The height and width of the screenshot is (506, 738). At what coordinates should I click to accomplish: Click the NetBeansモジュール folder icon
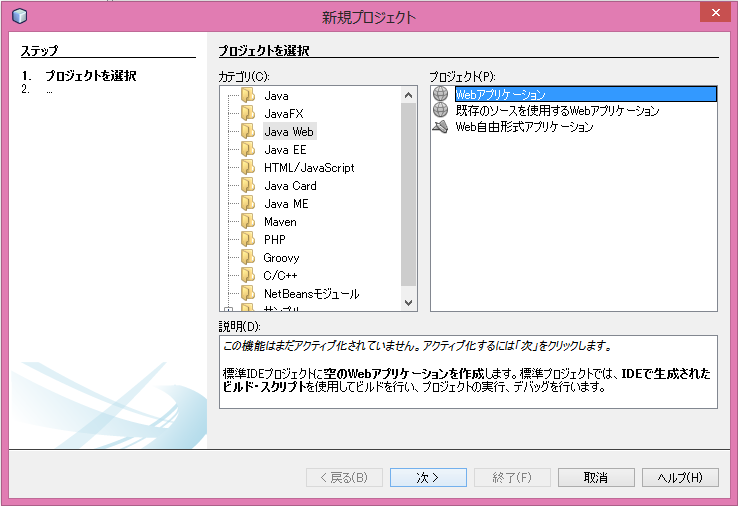pos(248,293)
